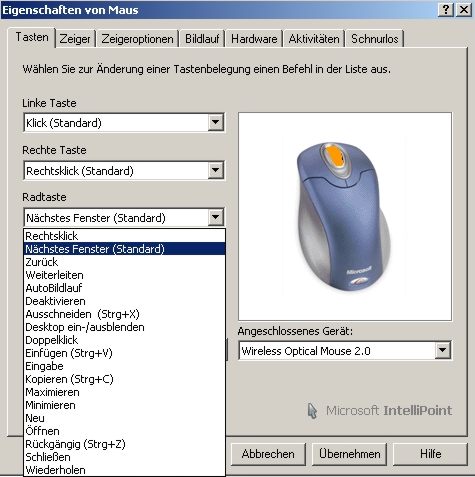Image resolution: width=475 pixels, height=477 pixels.
Task: Open the Hardware tab
Action: [x=254, y=39]
